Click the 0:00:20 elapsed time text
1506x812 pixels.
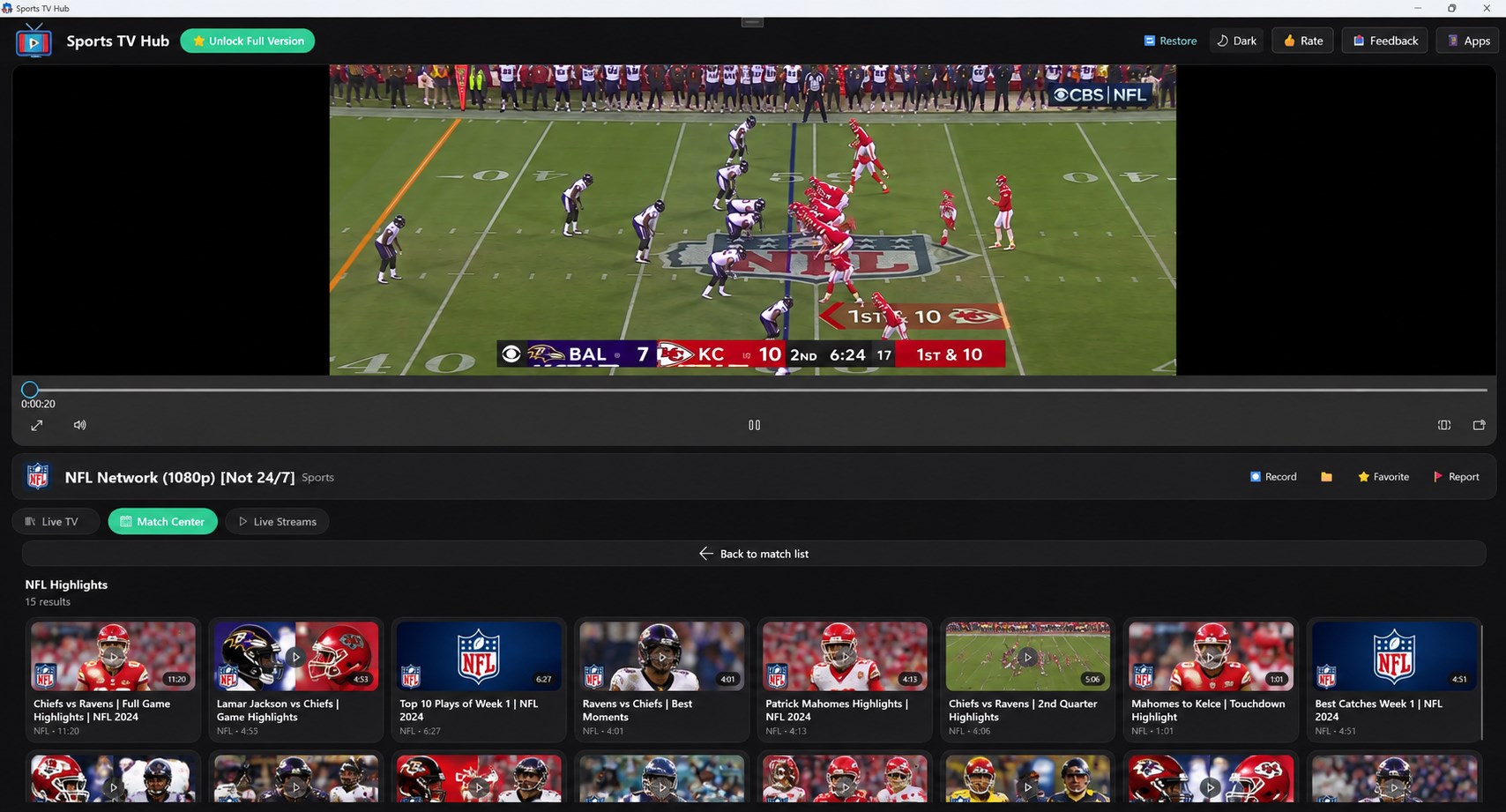pyautogui.click(x=38, y=404)
